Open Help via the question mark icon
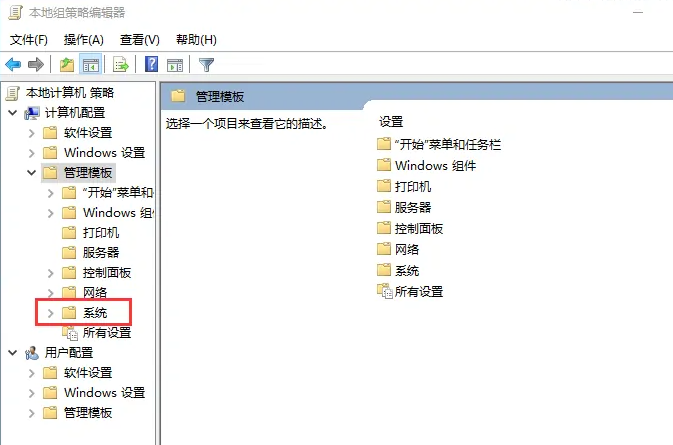 [x=152, y=65]
